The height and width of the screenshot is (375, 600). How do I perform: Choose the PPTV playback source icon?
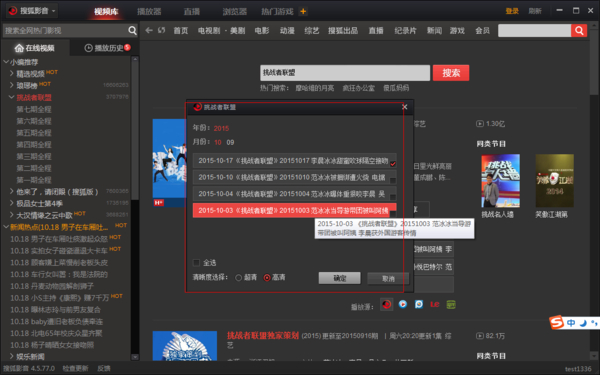(x=419, y=304)
